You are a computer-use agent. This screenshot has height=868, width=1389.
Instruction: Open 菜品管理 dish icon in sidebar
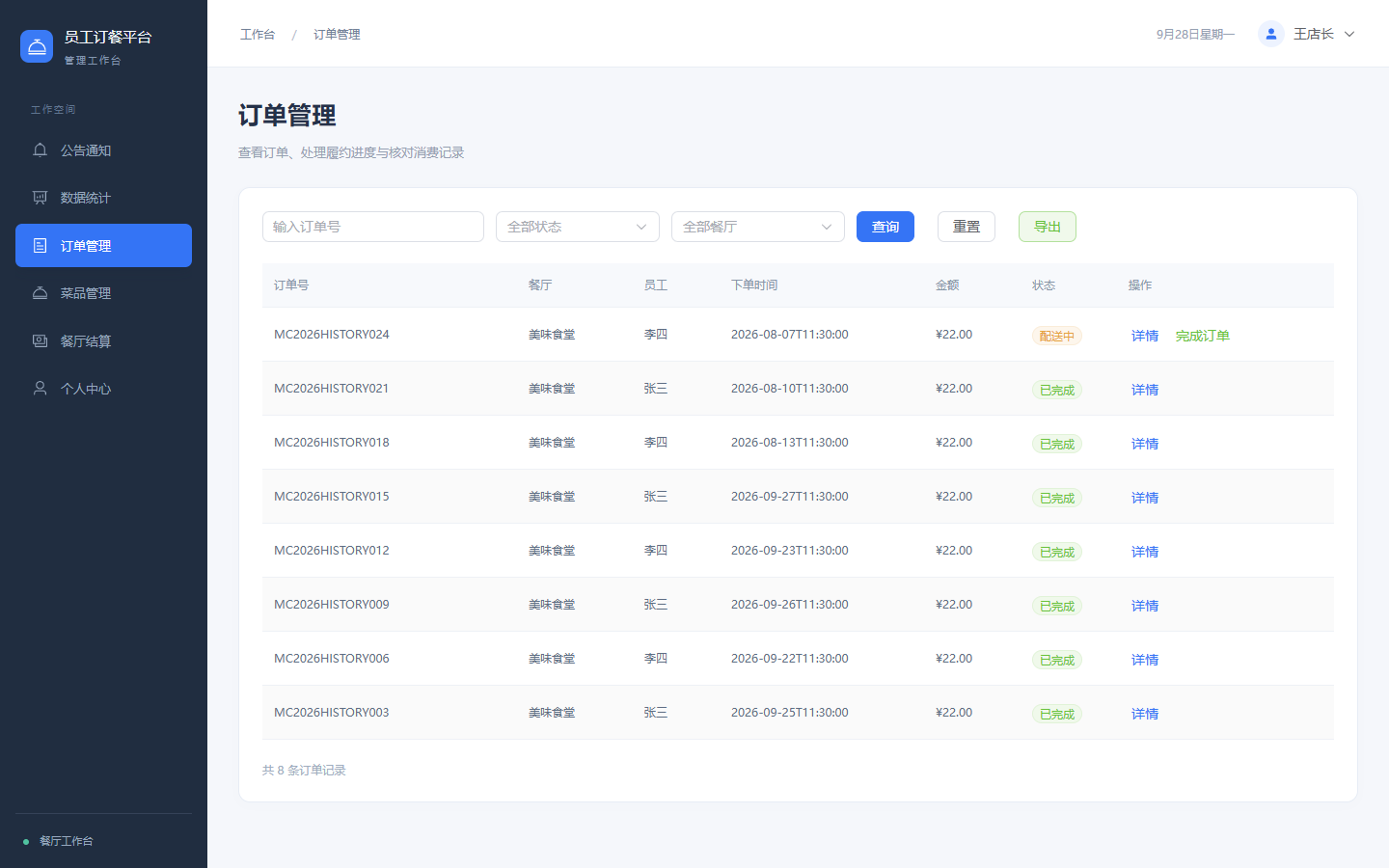point(40,293)
